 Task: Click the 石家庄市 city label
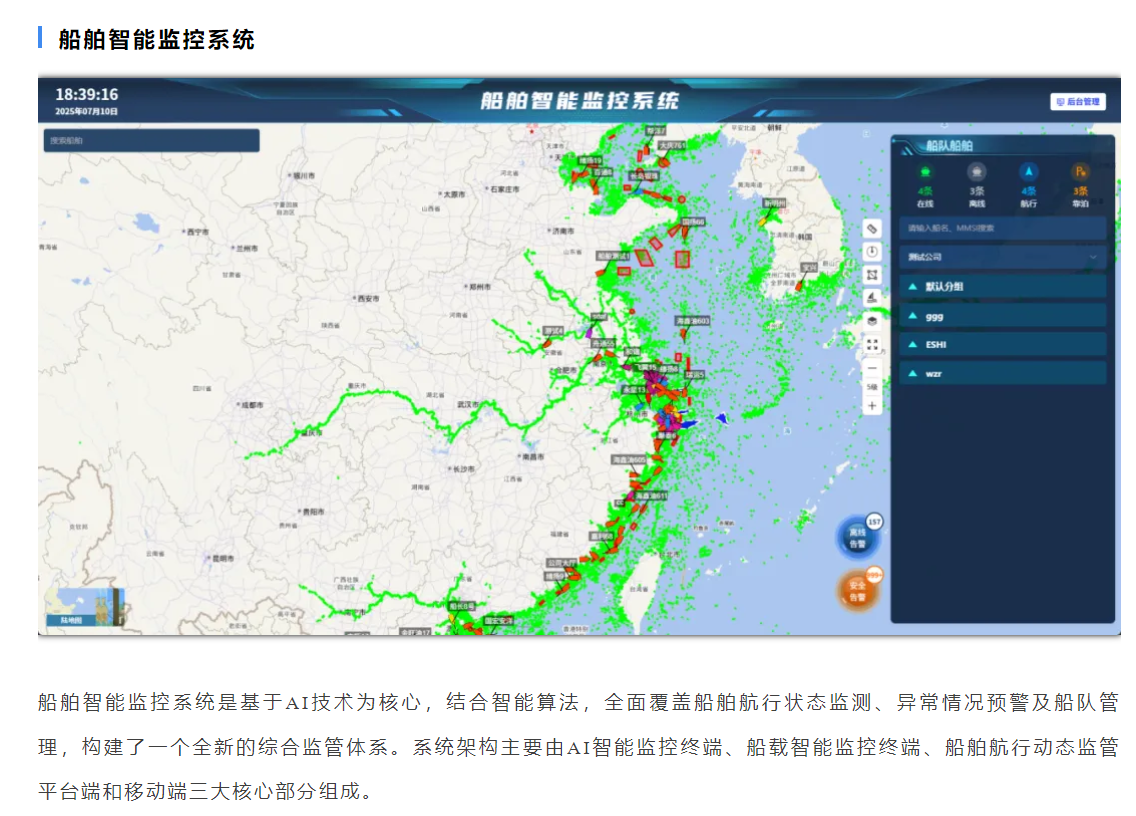[505, 189]
